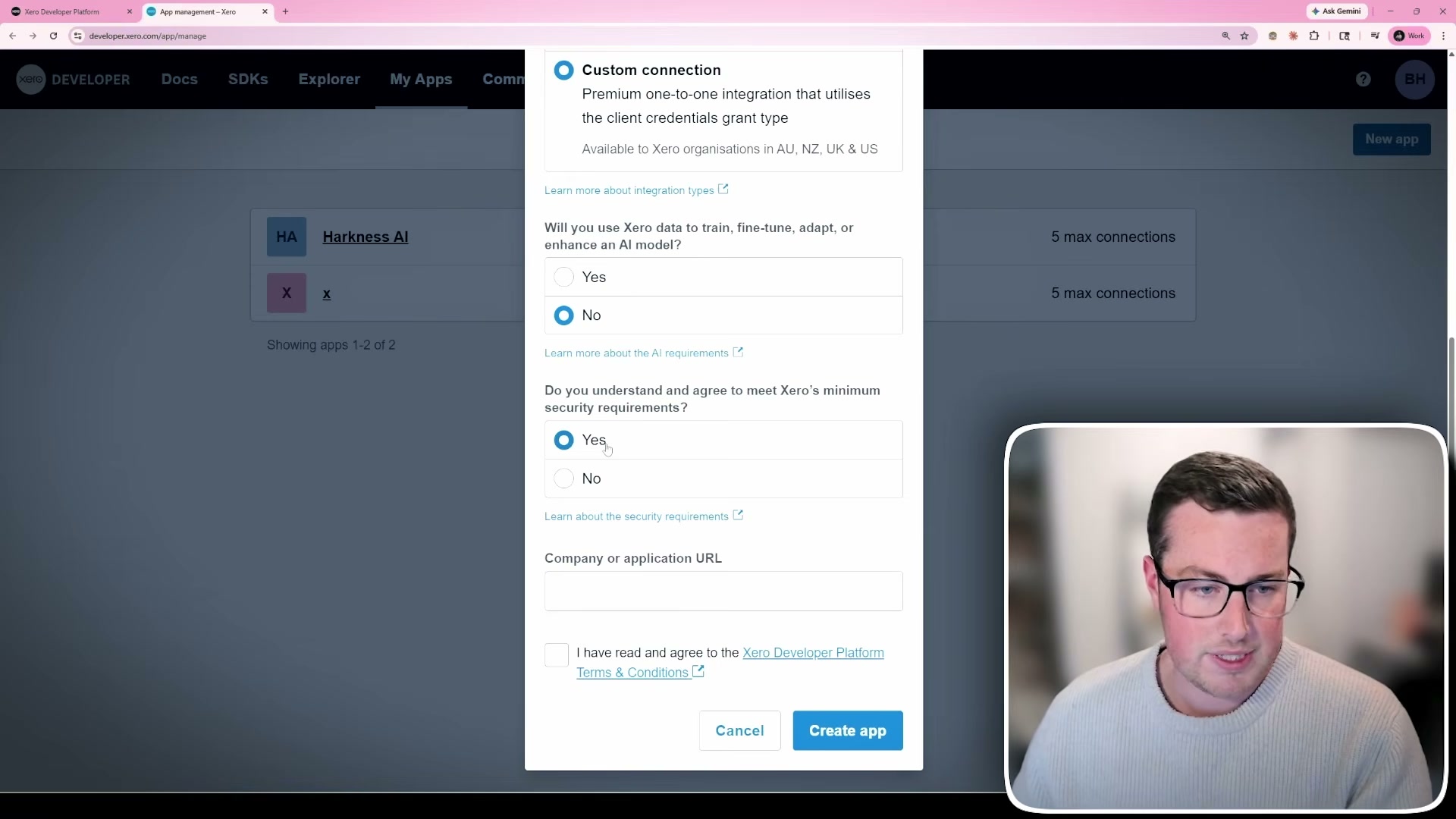Open the Explorer navigation item

pos(329,80)
